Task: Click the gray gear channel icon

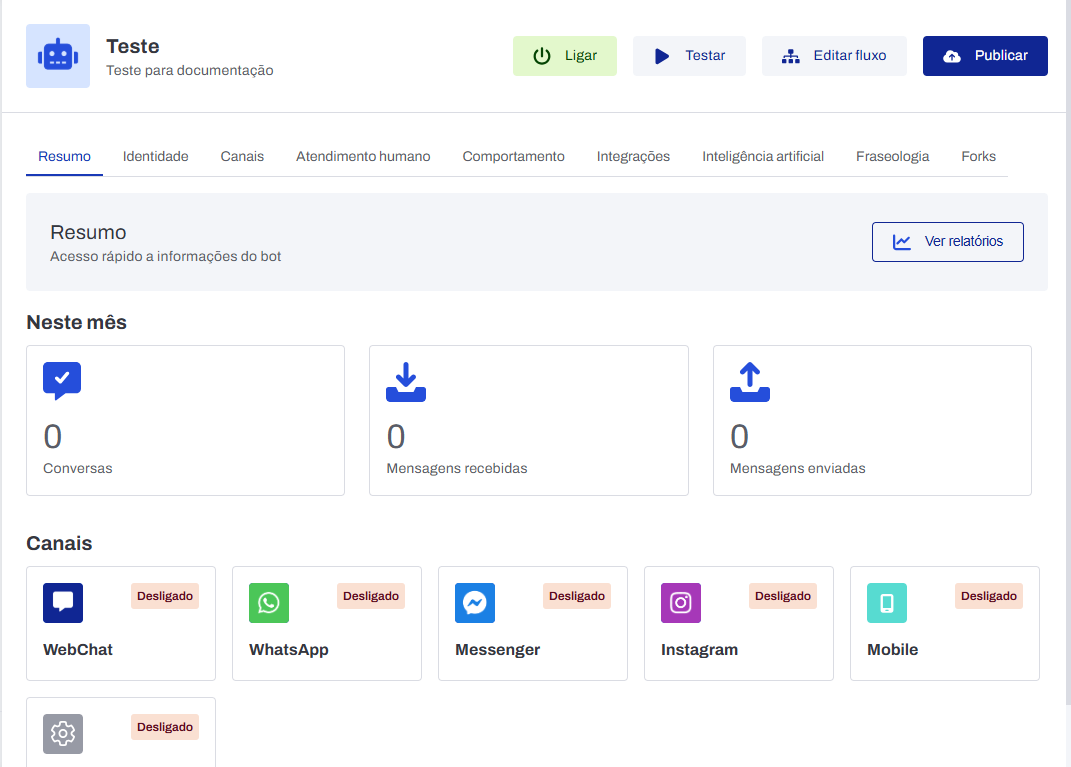Action: pyautogui.click(x=63, y=734)
